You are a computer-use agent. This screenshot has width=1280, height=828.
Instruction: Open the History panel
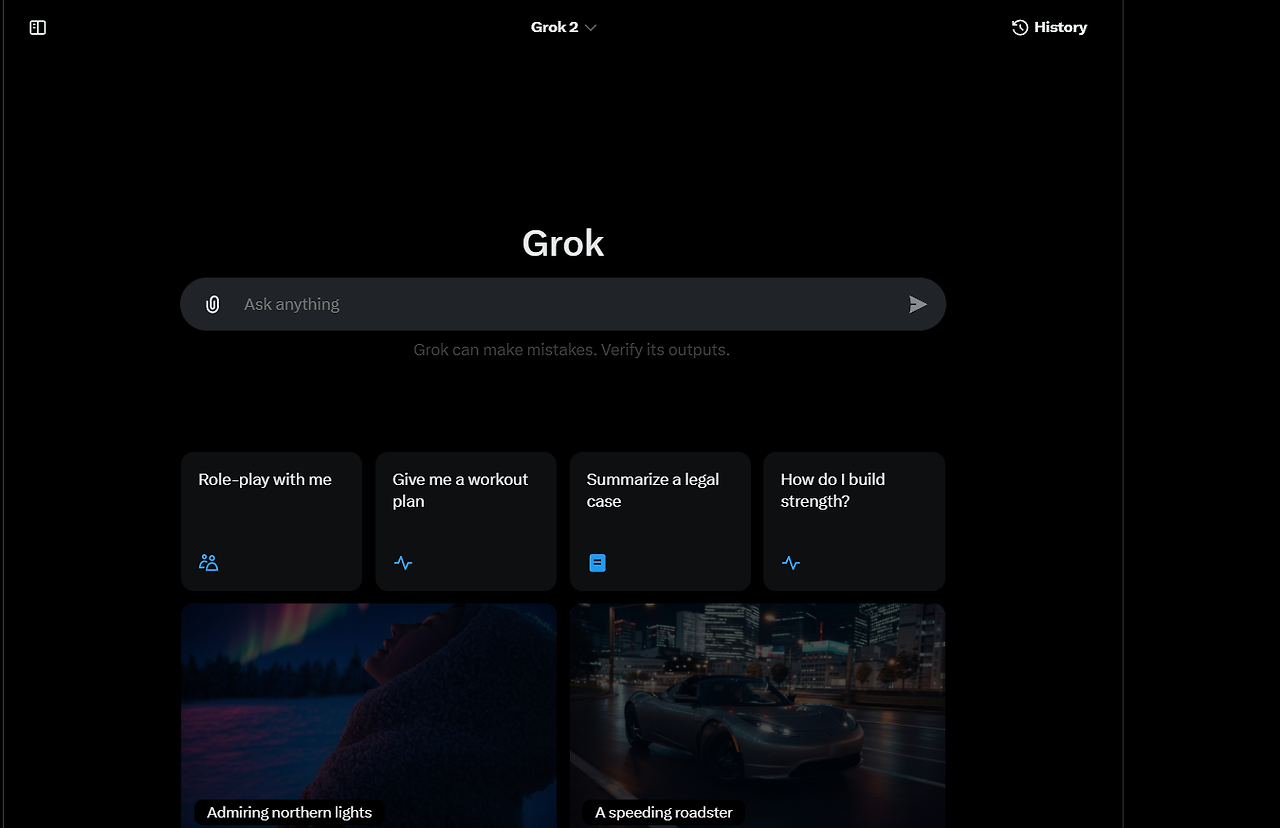click(1049, 28)
